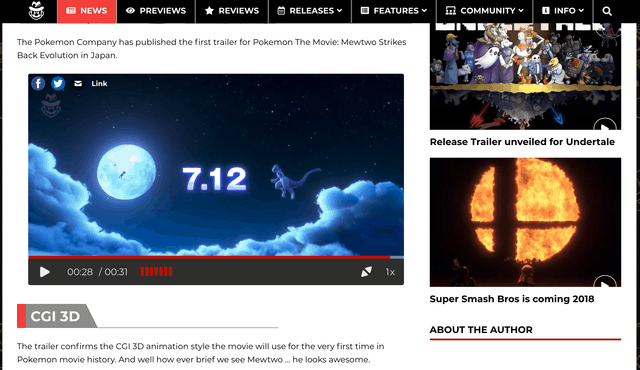
Task: Open the search magnifier icon
Action: coord(607,11)
